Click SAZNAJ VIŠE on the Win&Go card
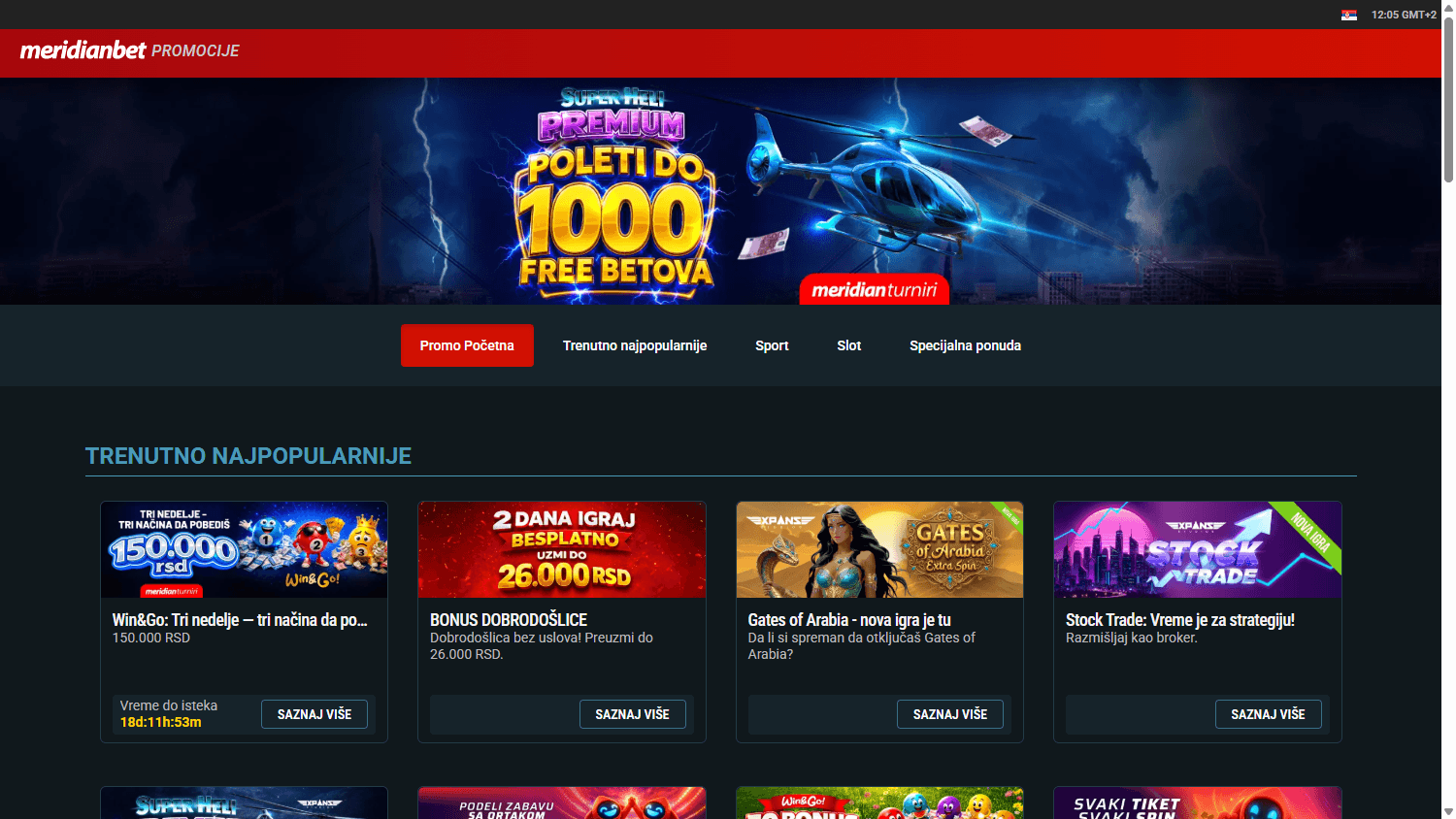Viewport: 1456px width, 819px height. click(314, 714)
